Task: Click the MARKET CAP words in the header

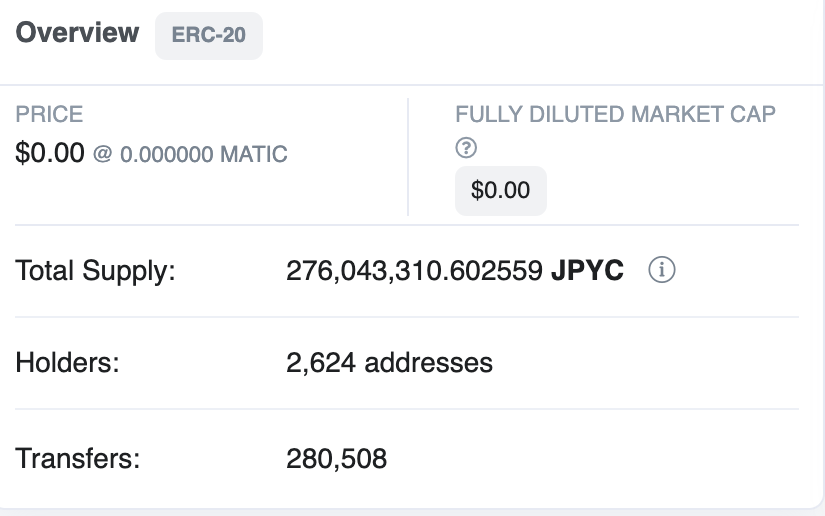Action: pyautogui.click(x=703, y=114)
